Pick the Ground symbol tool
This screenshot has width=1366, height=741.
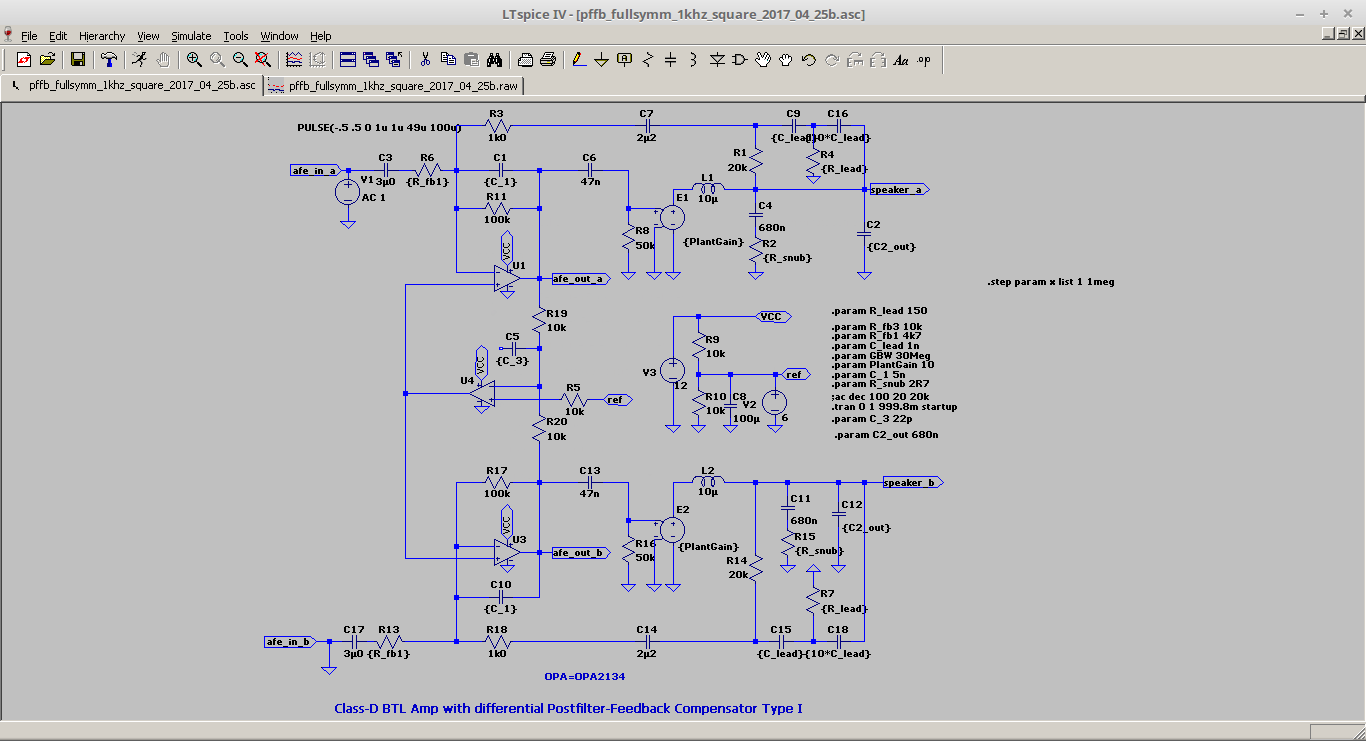(x=601, y=60)
